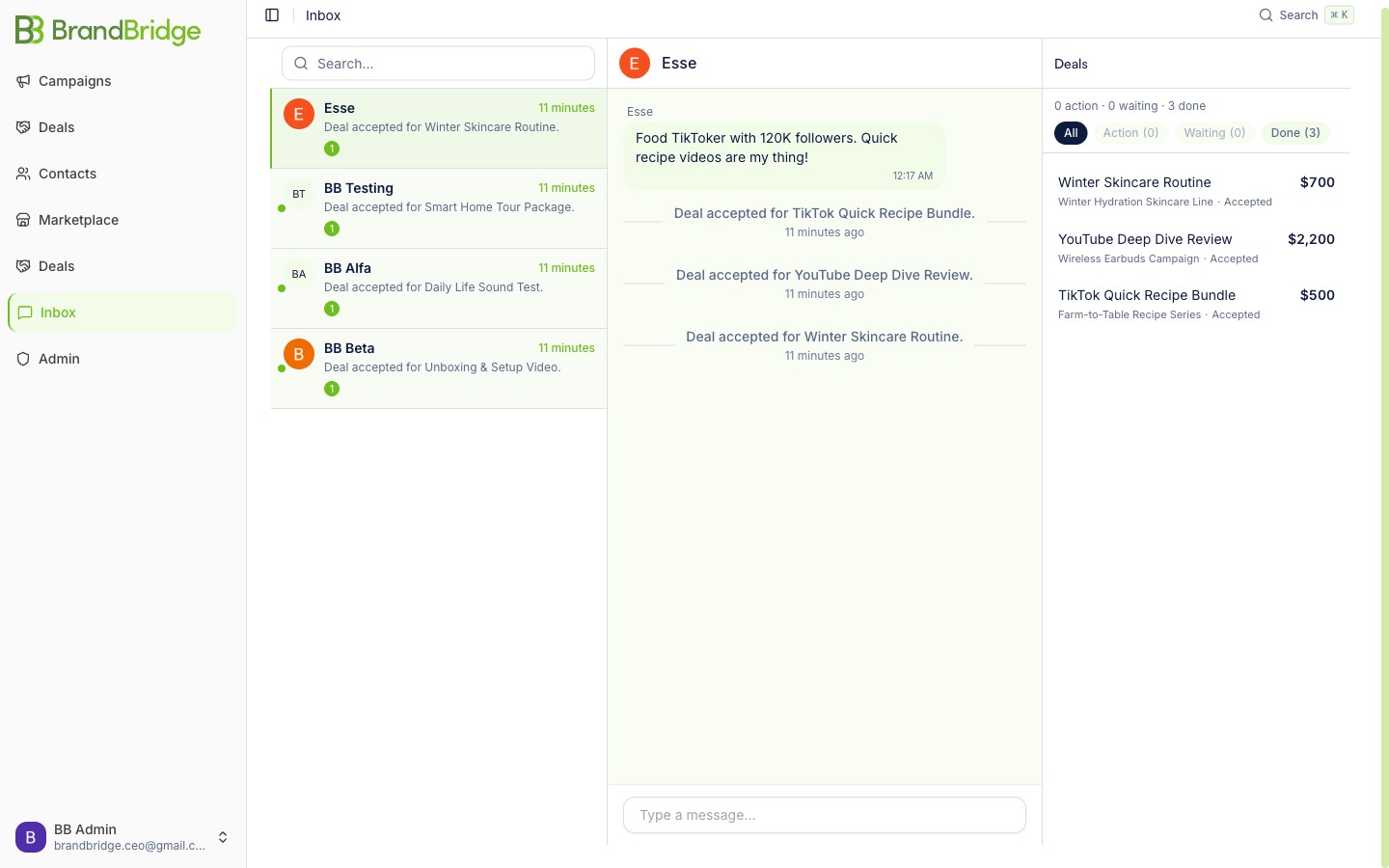Toggle the Waiting (0) filter chip
The width and height of the screenshot is (1389, 868).
point(1214,132)
